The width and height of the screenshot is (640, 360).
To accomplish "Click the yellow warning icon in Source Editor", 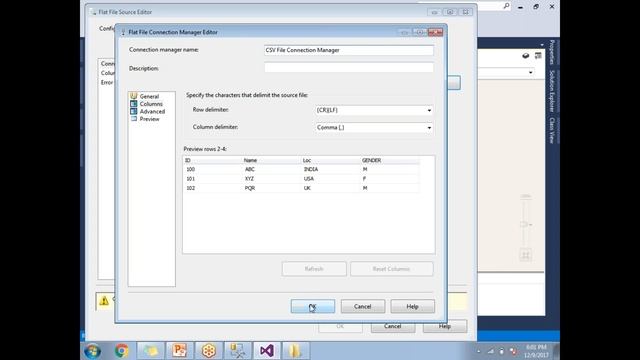I will click(x=104, y=301).
